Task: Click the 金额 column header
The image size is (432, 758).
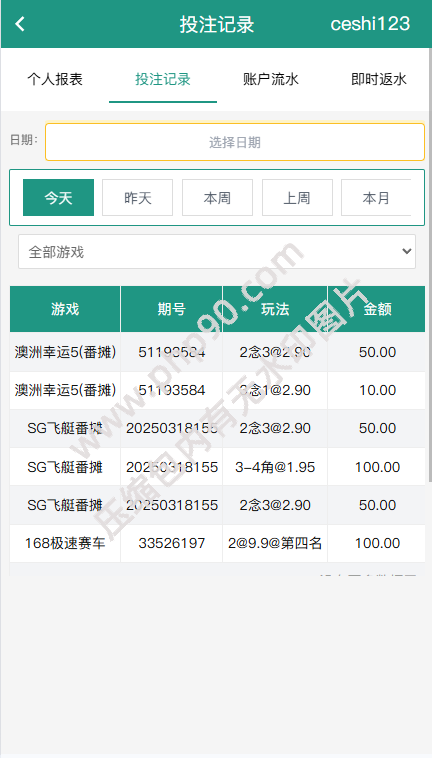Action: click(x=377, y=309)
